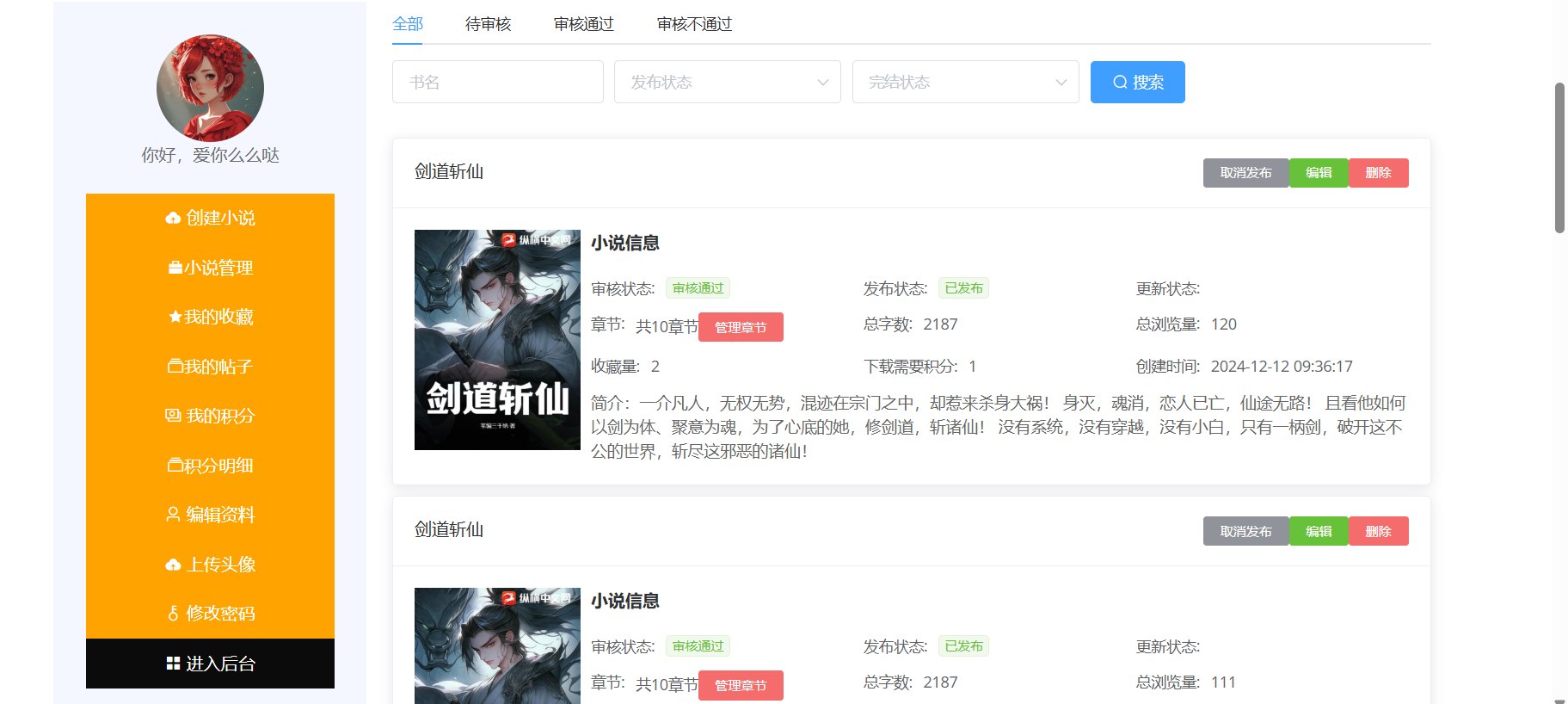Open the 发布状态 dropdown
The height and width of the screenshot is (704, 1568).
[x=728, y=82]
